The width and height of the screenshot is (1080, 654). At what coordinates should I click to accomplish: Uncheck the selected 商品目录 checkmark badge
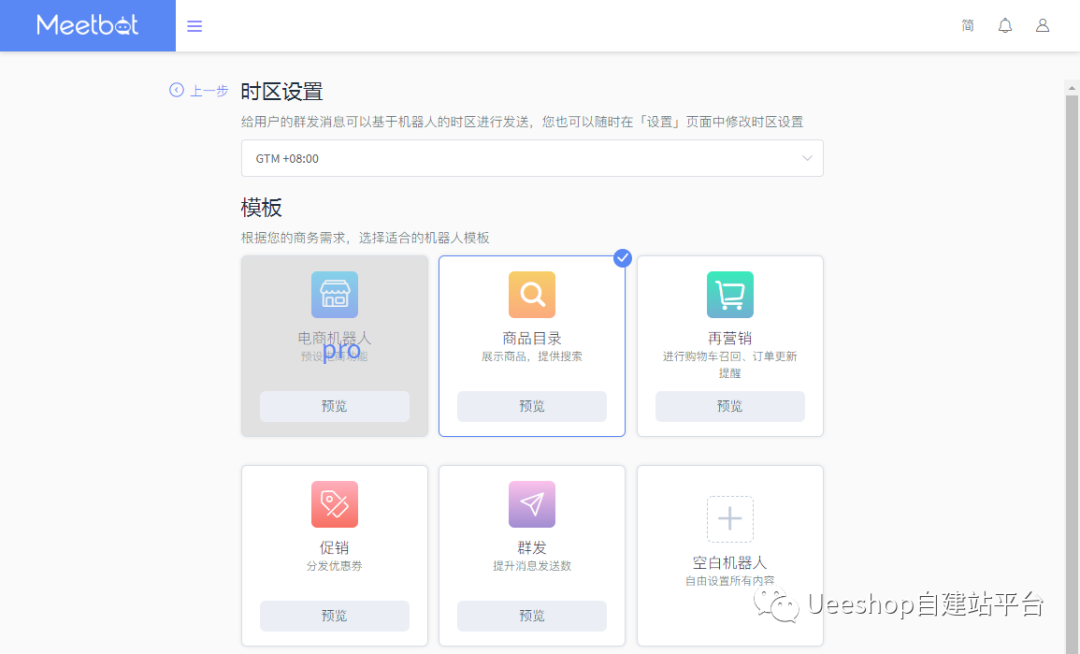pos(622,258)
